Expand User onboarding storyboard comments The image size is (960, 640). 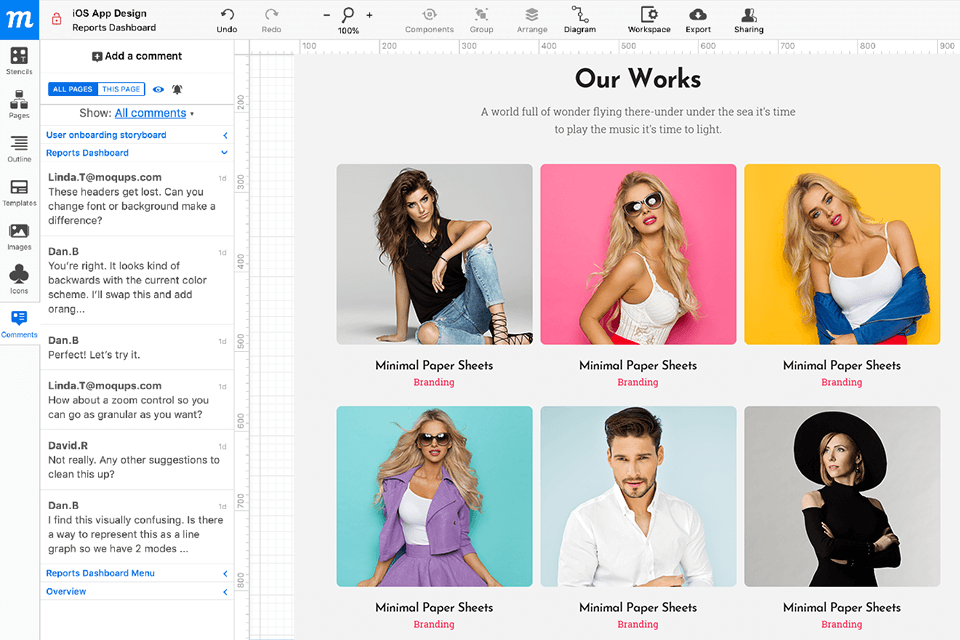(x=137, y=135)
